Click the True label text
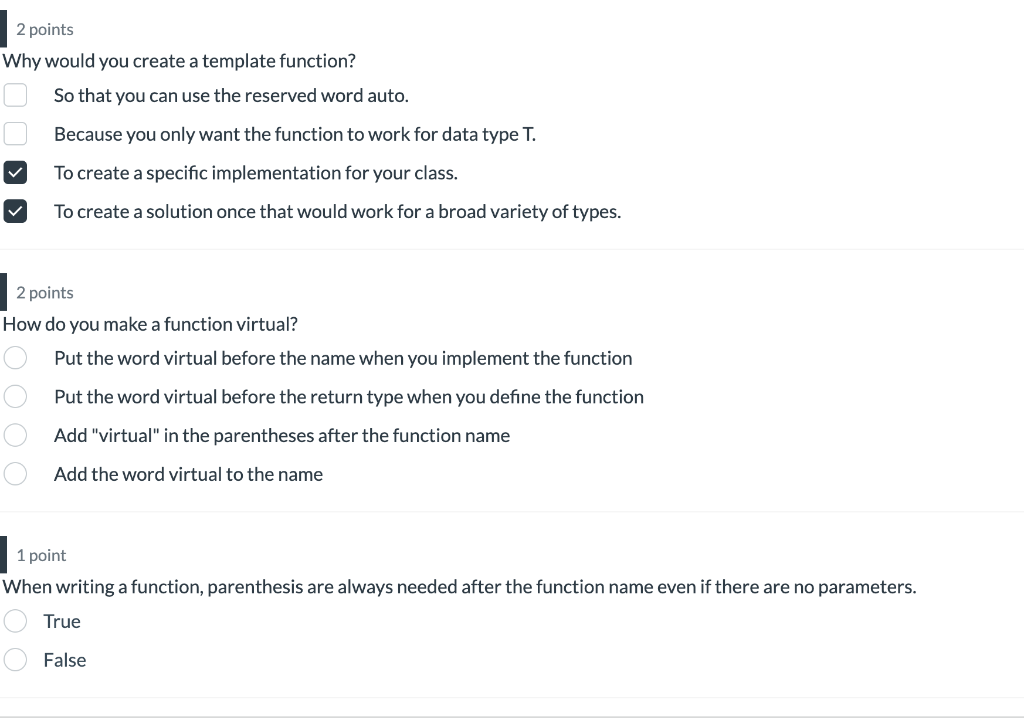Screen dimensions: 1024x720 [62, 620]
